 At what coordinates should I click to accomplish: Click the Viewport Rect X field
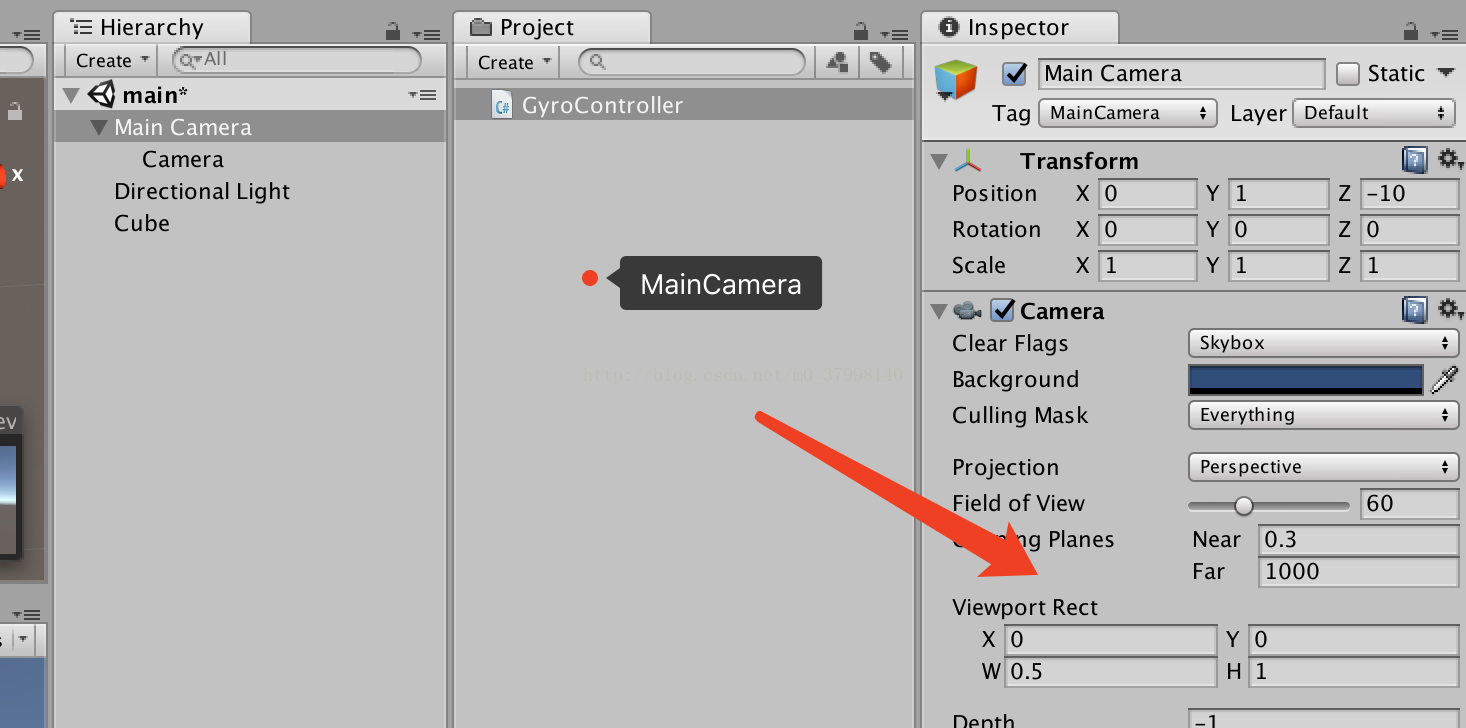click(1110, 640)
